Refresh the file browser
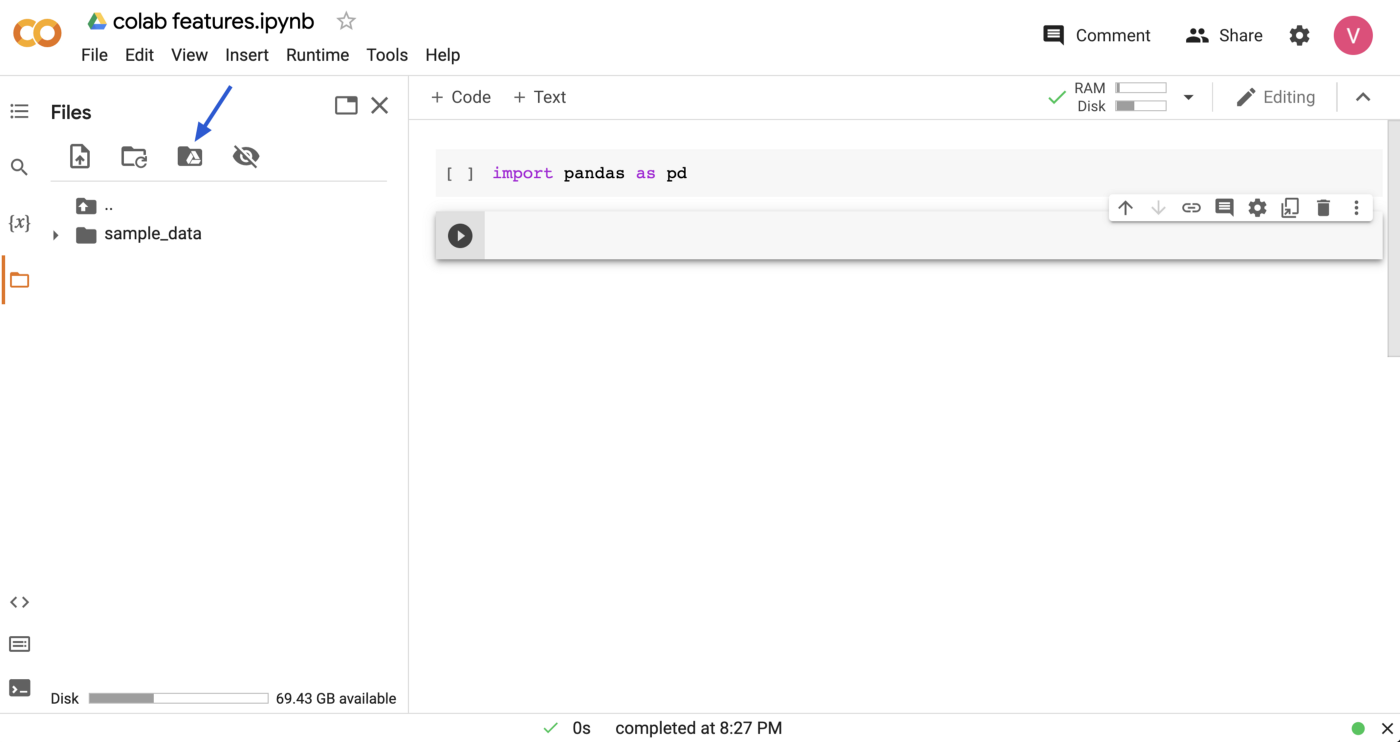The height and width of the screenshot is (742, 1400). click(x=134, y=156)
